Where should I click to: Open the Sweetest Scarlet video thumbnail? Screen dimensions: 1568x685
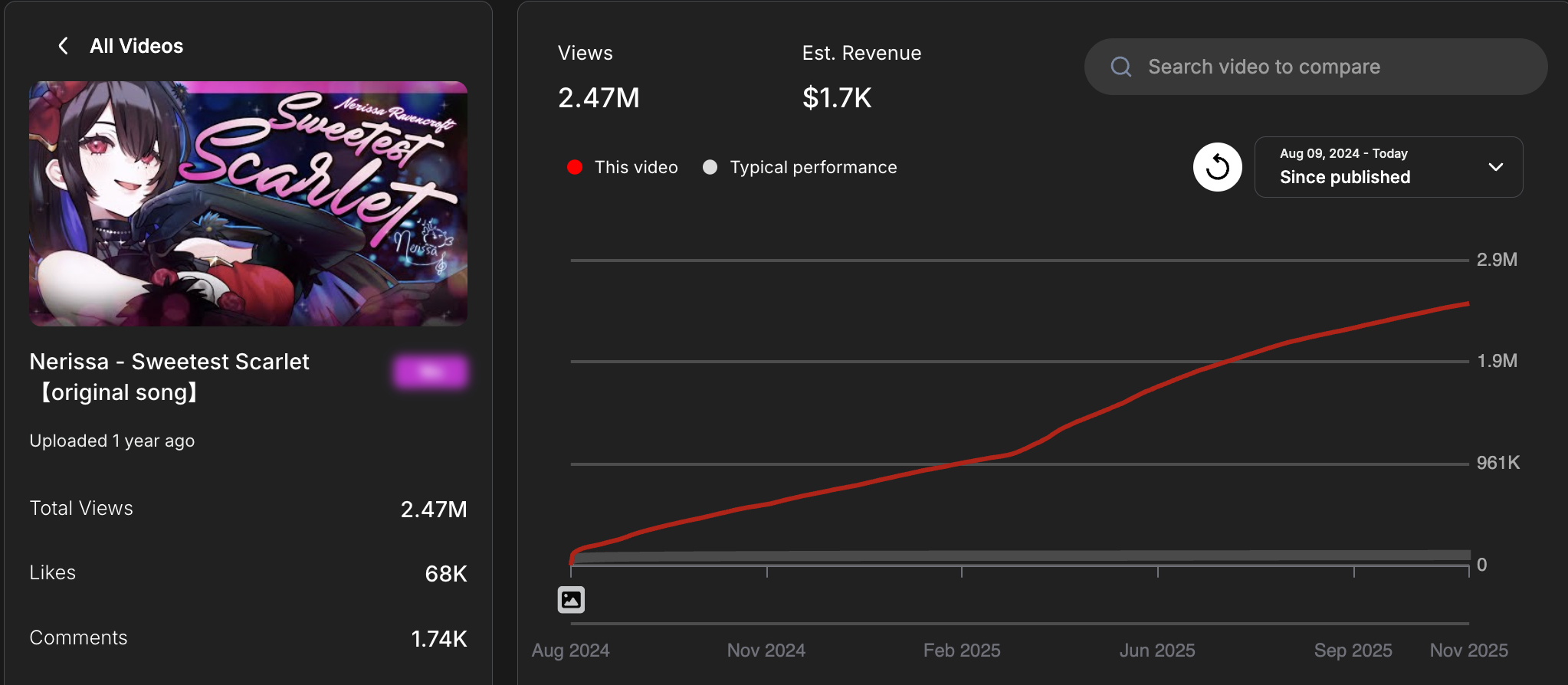(248, 204)
